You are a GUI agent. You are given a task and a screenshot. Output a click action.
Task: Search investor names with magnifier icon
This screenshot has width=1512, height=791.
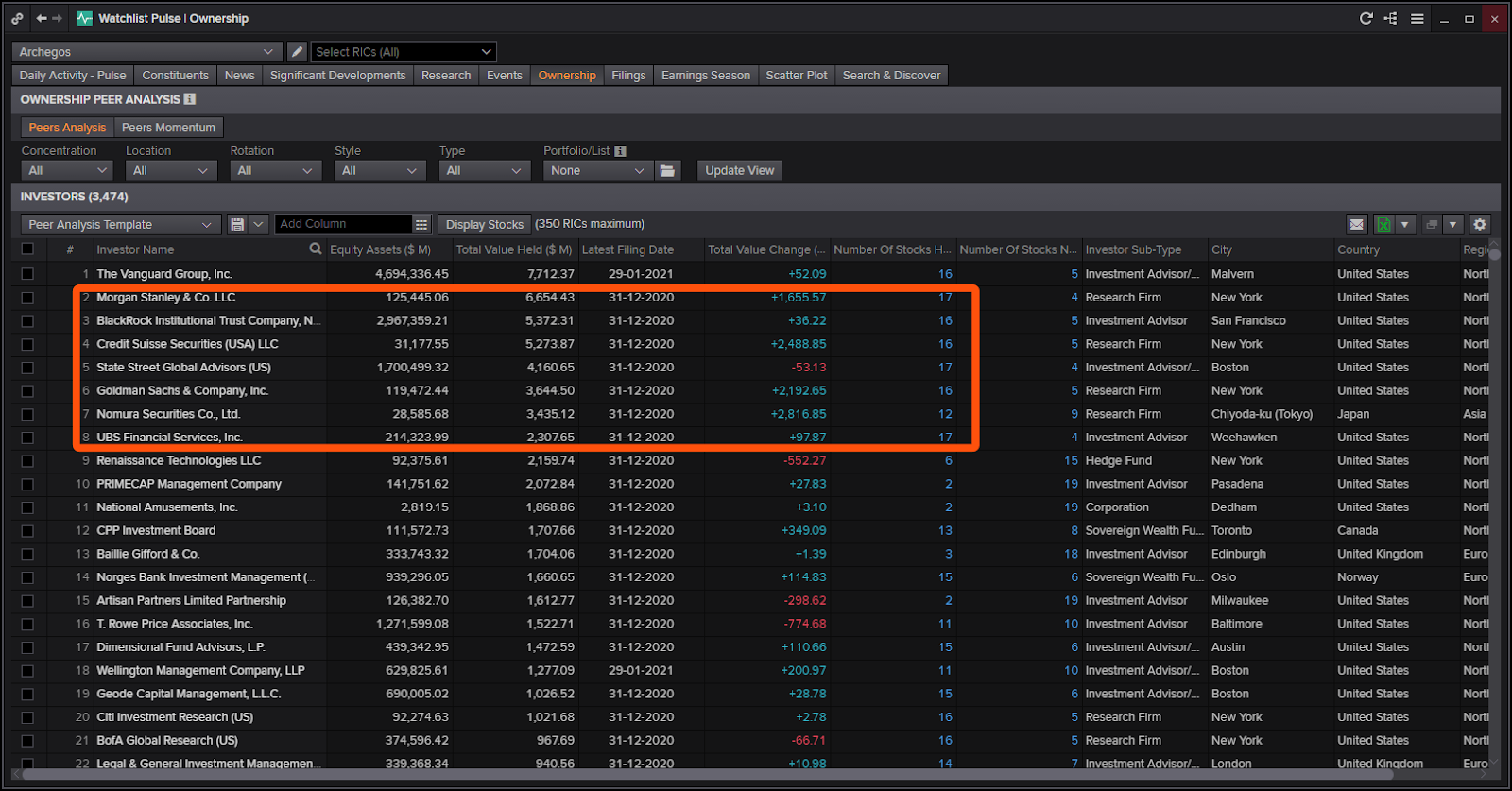[x=316, y=249]
